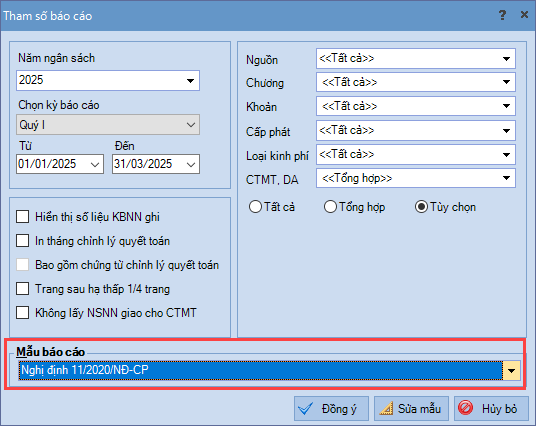Select the Tất cả radio button
Viewport: 536px width, 426px height.
(x=255, y=207)
